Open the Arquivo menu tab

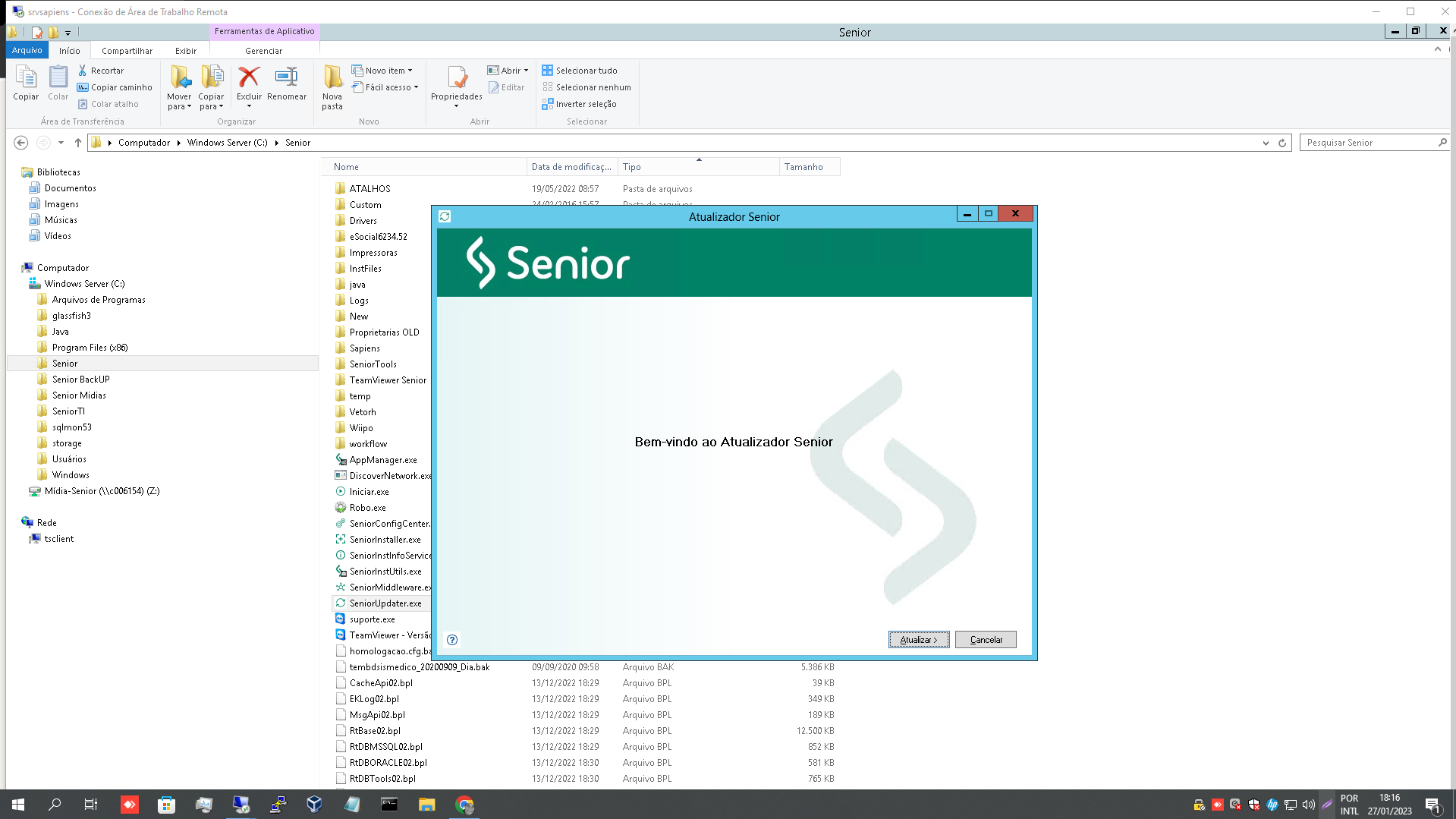click(x=27, y=51)
